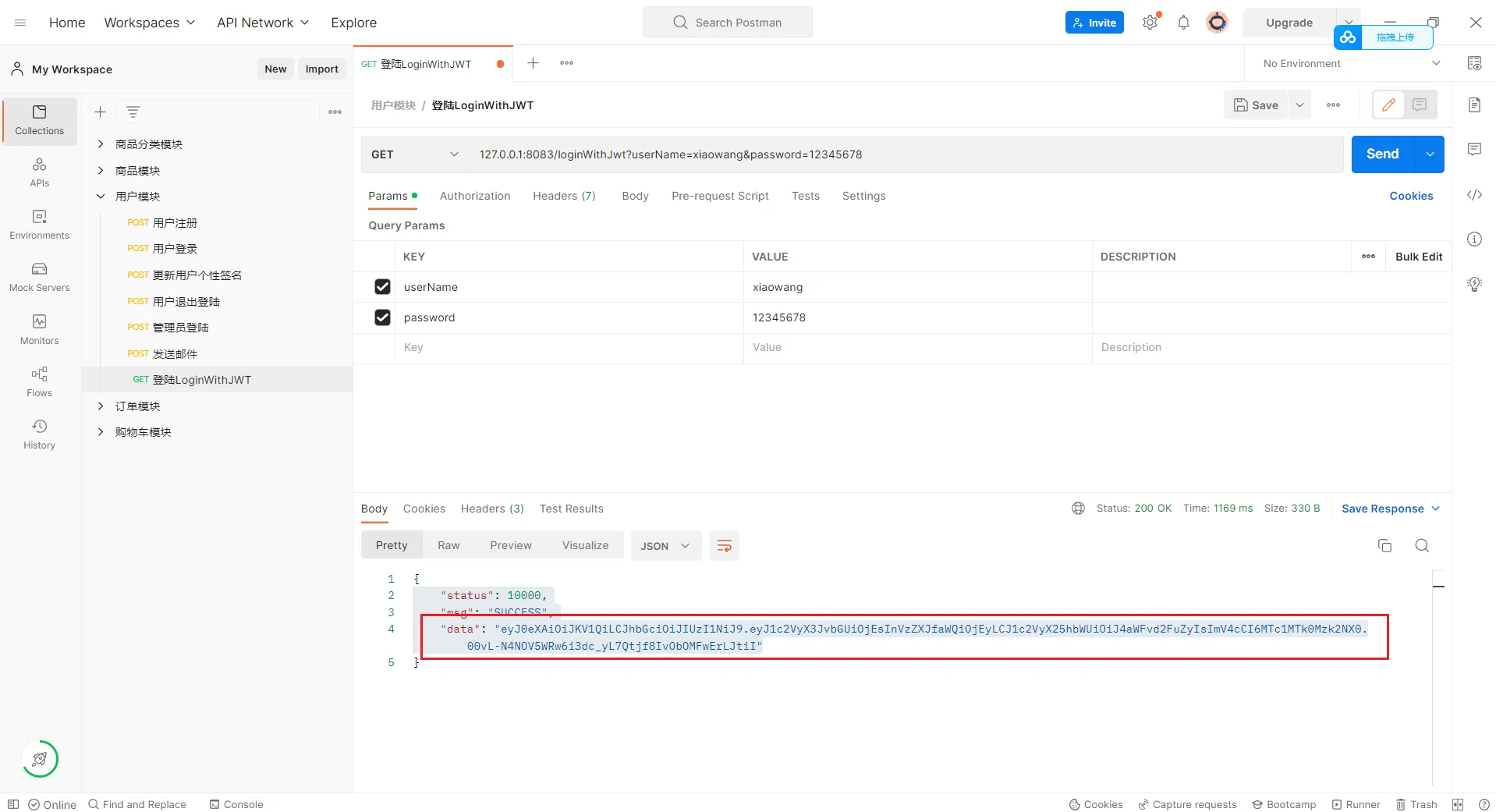1496x812 pixels.
Task: Open the GET method dropdown
Action: [x=414, y=154]
